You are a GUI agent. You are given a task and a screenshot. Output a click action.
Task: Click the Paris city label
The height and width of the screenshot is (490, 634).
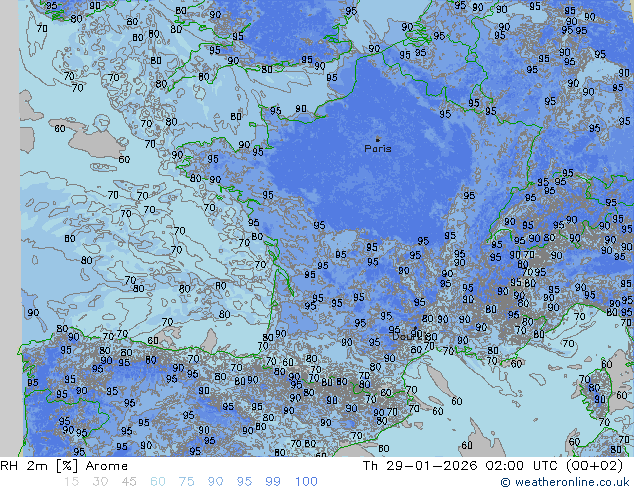[378, 149]
